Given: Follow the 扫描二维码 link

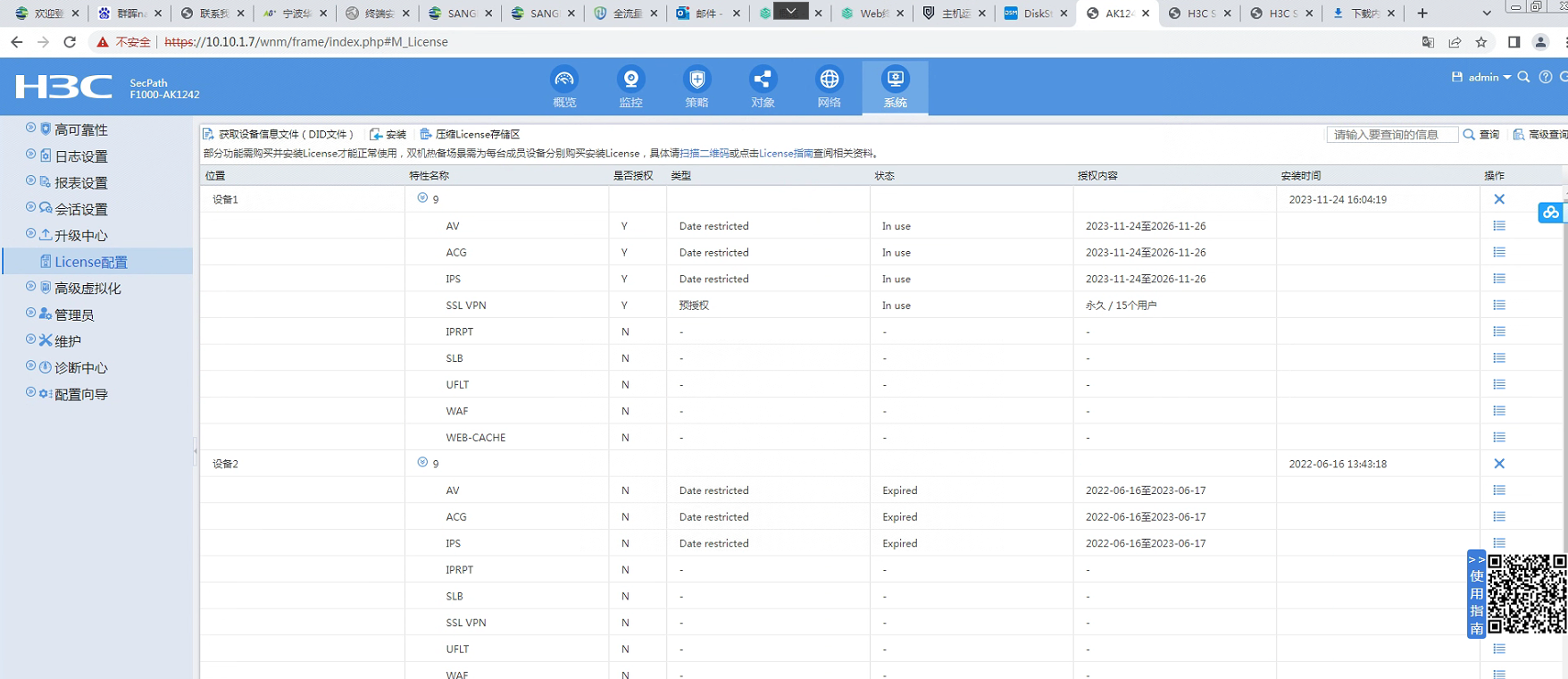Looking at the screenshot, I should [705, 154].
